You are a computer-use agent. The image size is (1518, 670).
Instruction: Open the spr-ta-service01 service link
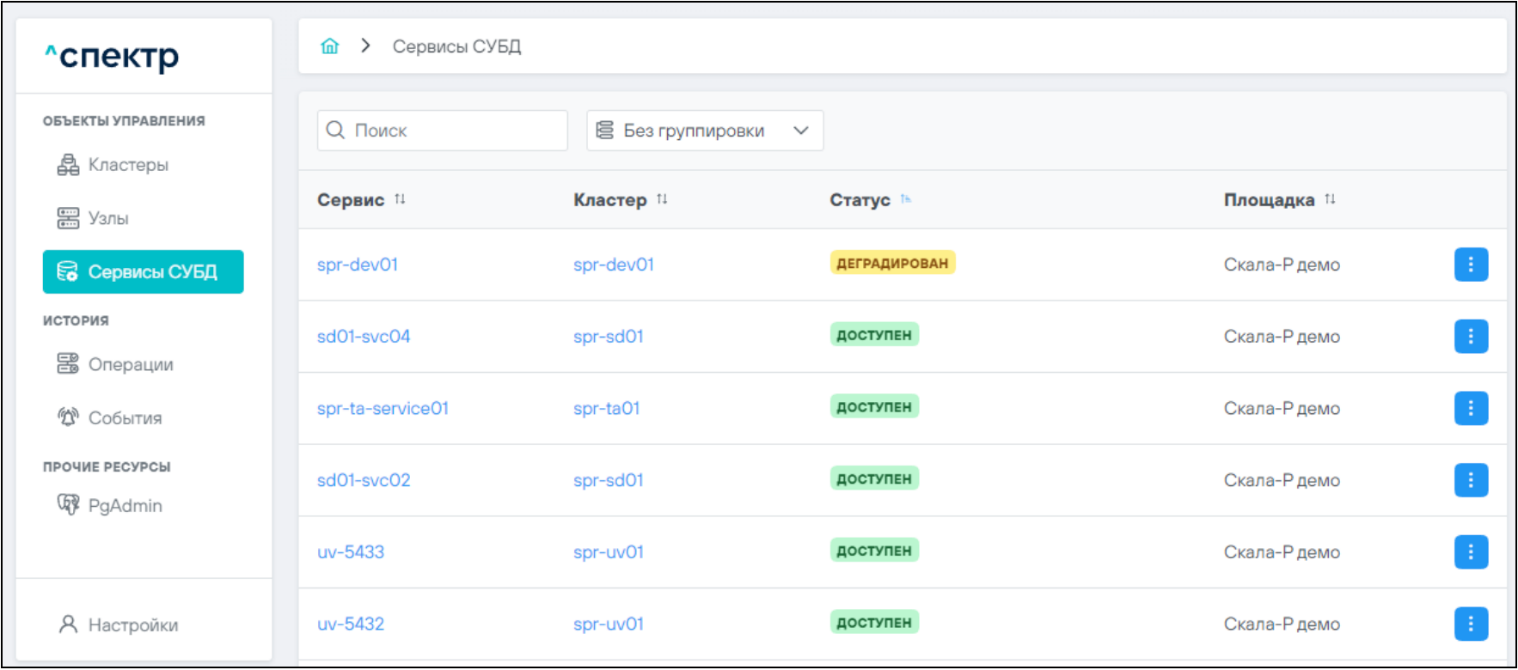(x=383, y=408)
